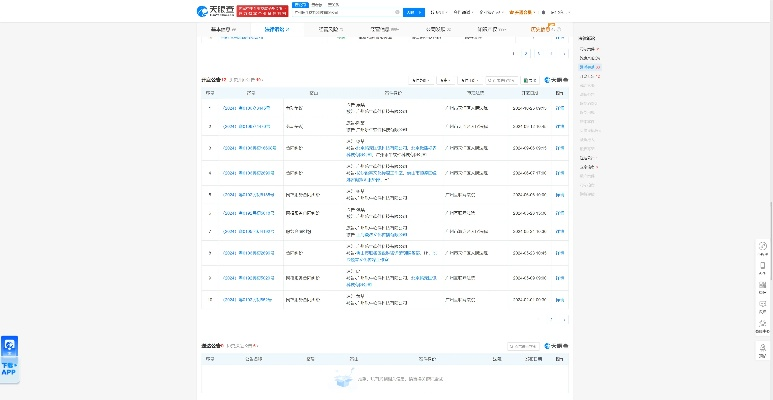Click the circular icon atop the floating right toolbar
Viewport: 773px width, 400px height.
click(x=763, y=246)
